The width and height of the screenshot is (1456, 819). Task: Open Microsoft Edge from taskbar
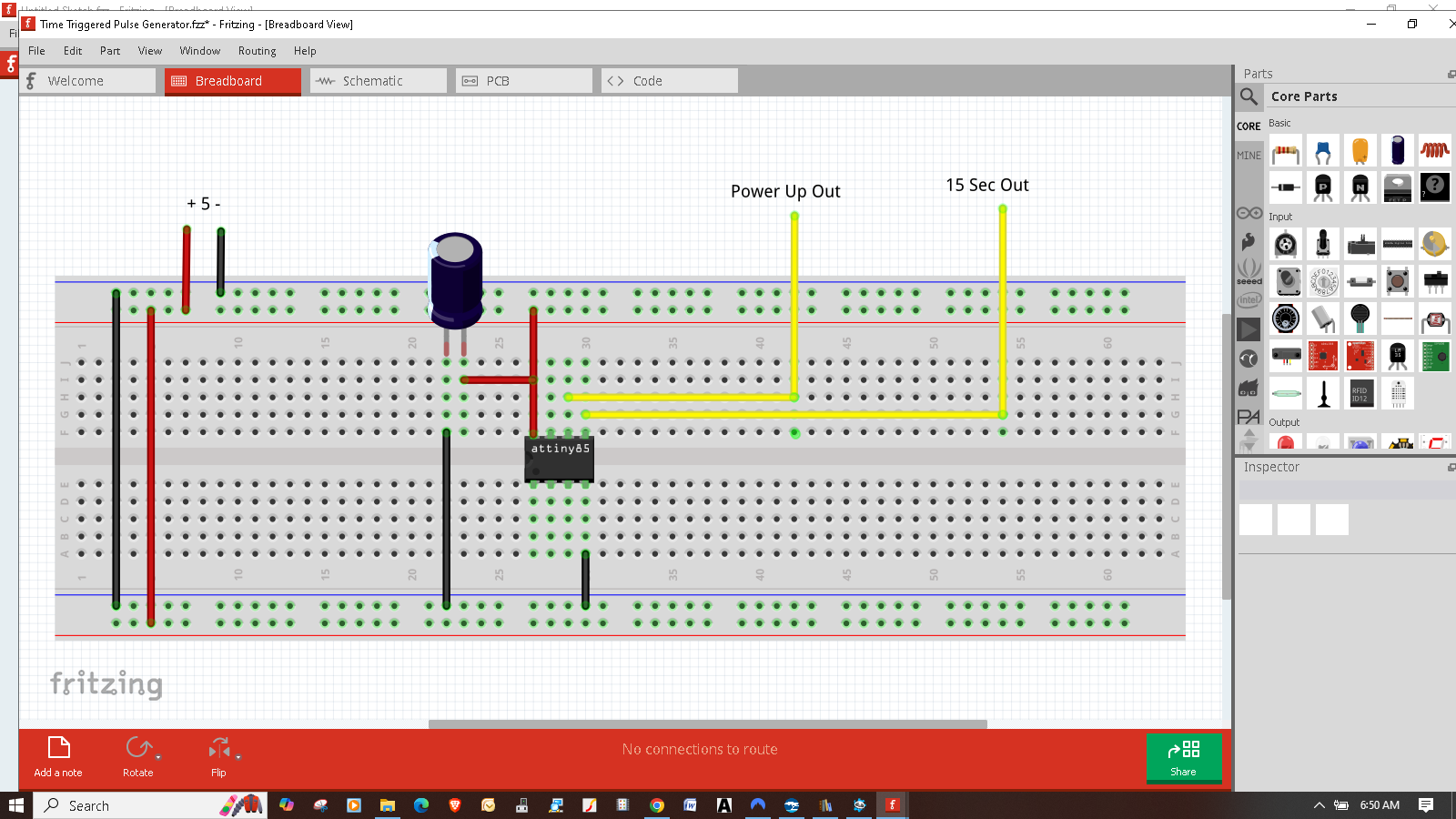coord(421,805)
